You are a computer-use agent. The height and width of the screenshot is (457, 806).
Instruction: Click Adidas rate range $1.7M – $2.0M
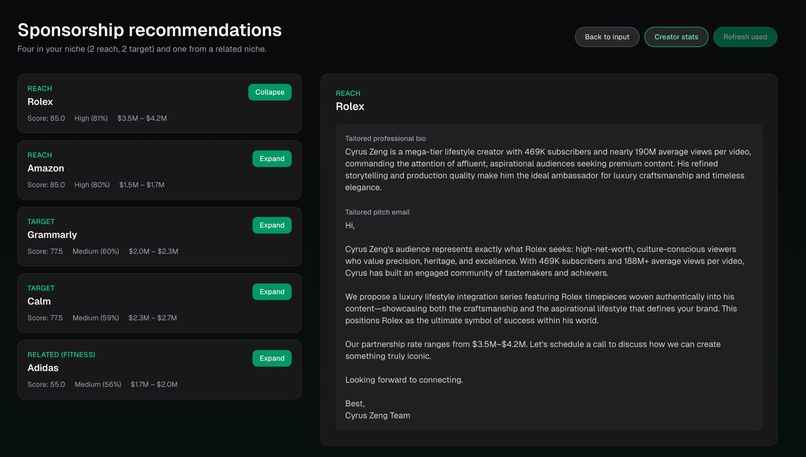point(154,385)
